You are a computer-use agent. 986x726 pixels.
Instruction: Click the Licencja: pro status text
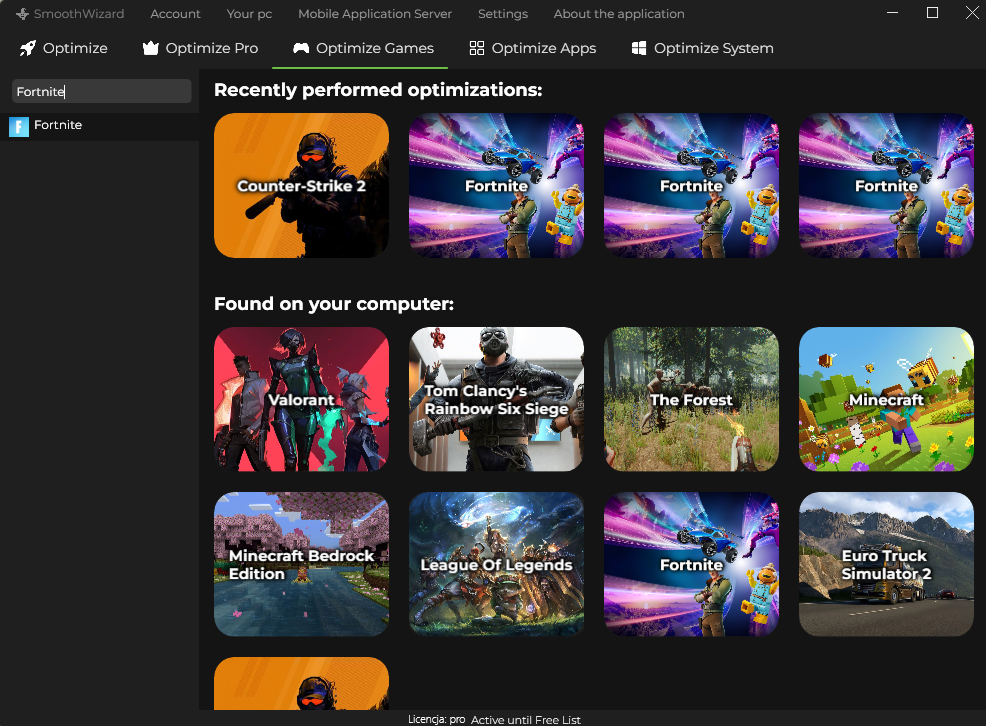click(436, 719)
